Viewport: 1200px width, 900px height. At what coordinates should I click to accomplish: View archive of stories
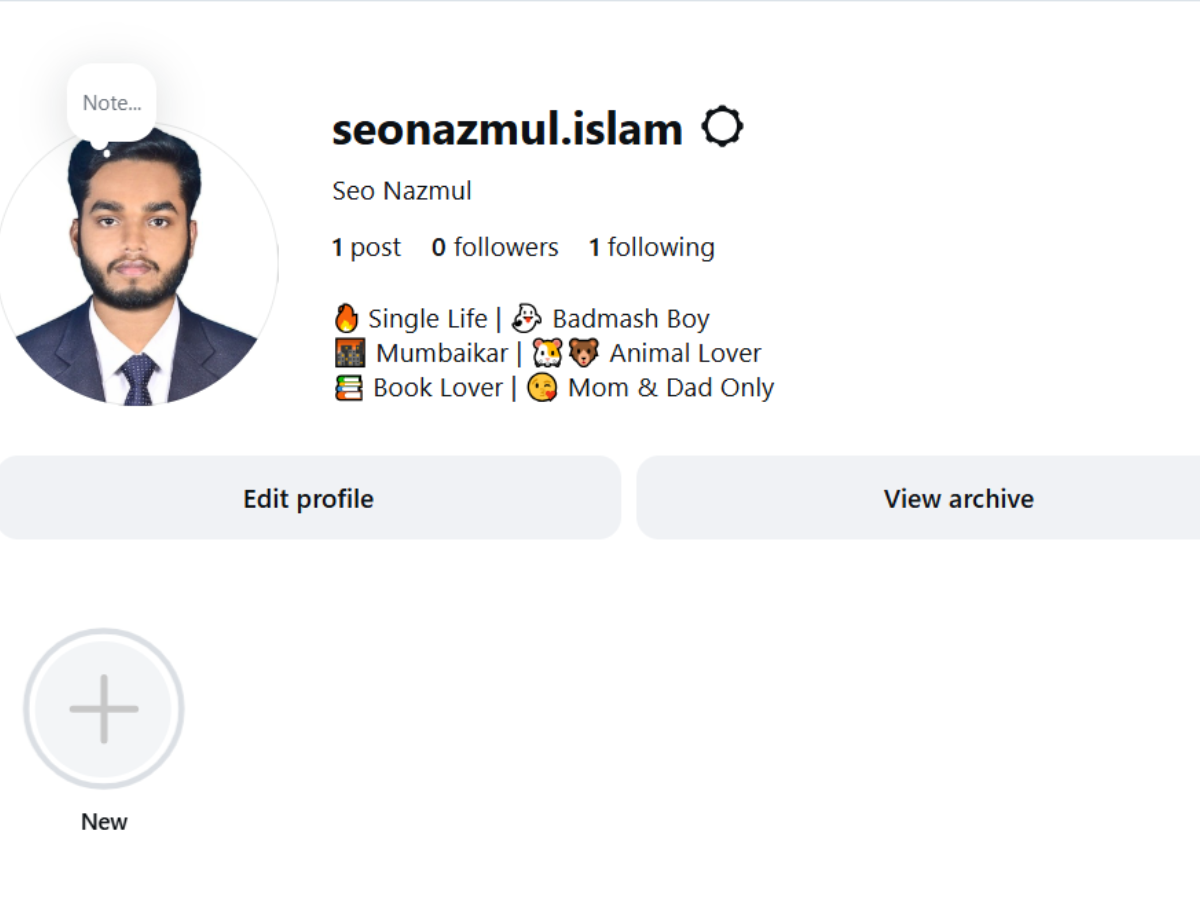[x=958, y=498]
